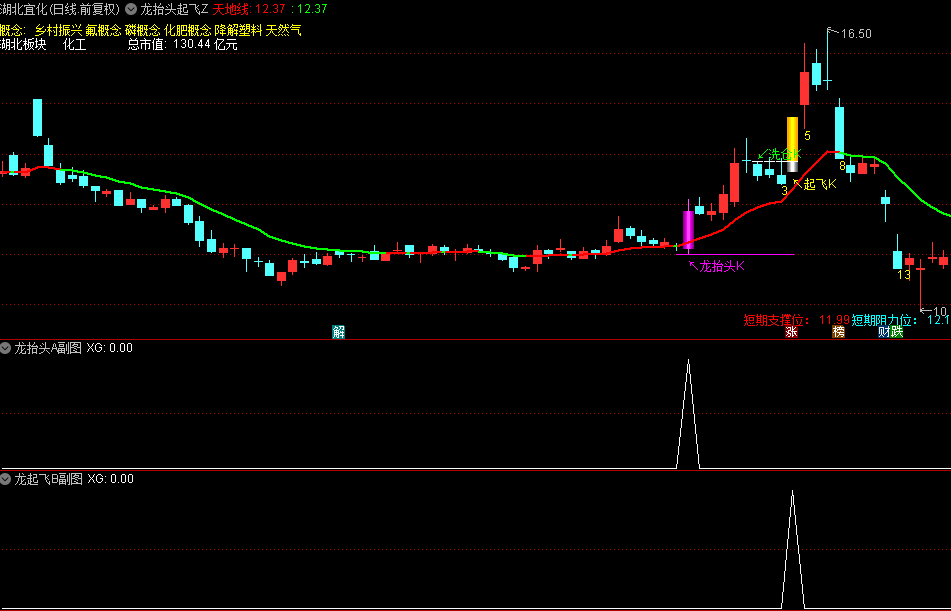Click the 16.50 high price label
Image resolution: width=951 pixels, height=611 pixels.
(856, 34)
